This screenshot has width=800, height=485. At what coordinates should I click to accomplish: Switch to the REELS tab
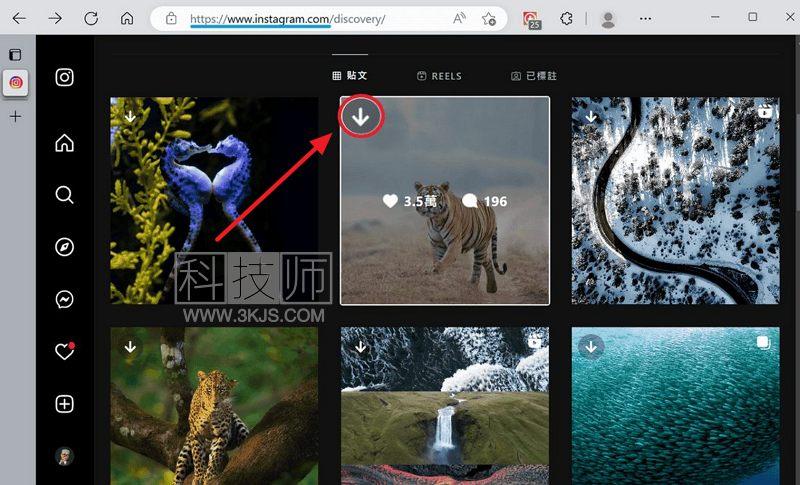[x=439, y=76]
